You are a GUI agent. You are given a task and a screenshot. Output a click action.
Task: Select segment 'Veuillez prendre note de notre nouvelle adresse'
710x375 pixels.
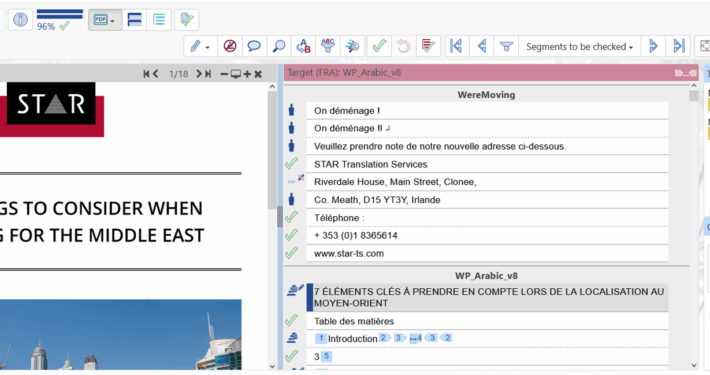click(487, 146)
